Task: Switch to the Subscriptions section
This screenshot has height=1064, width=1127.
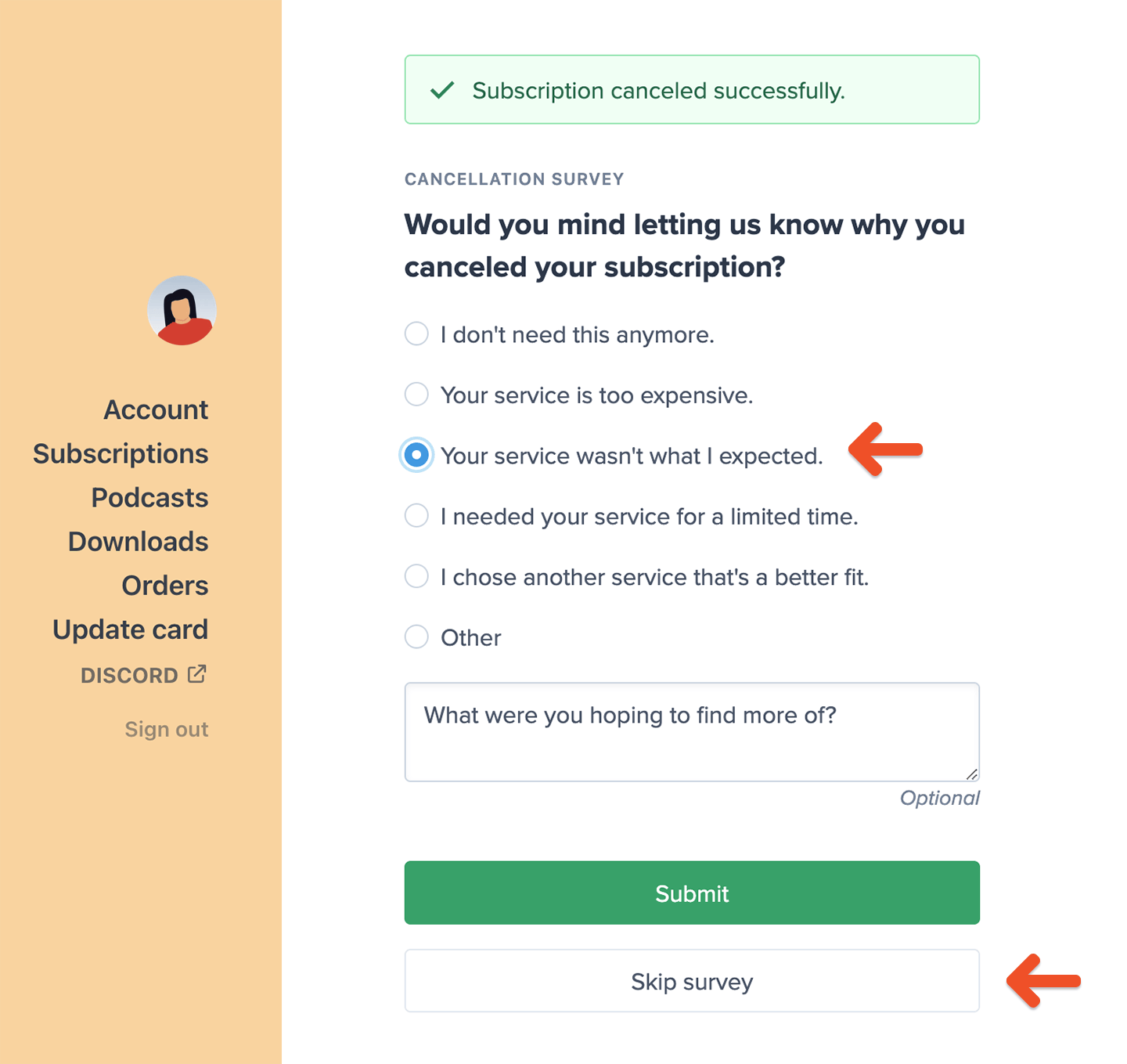Action: (121, 453)
